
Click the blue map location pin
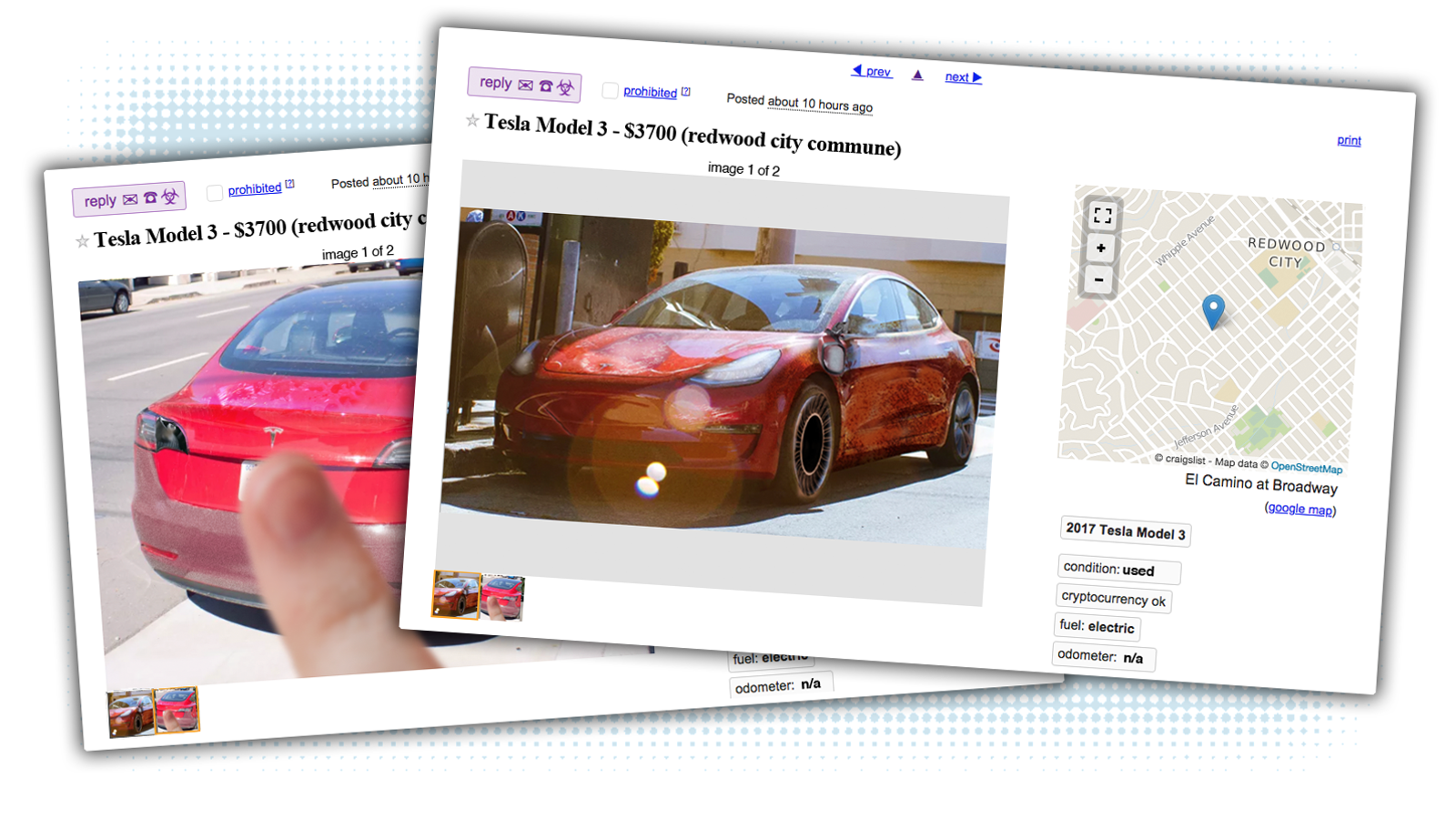(1213, 311)
